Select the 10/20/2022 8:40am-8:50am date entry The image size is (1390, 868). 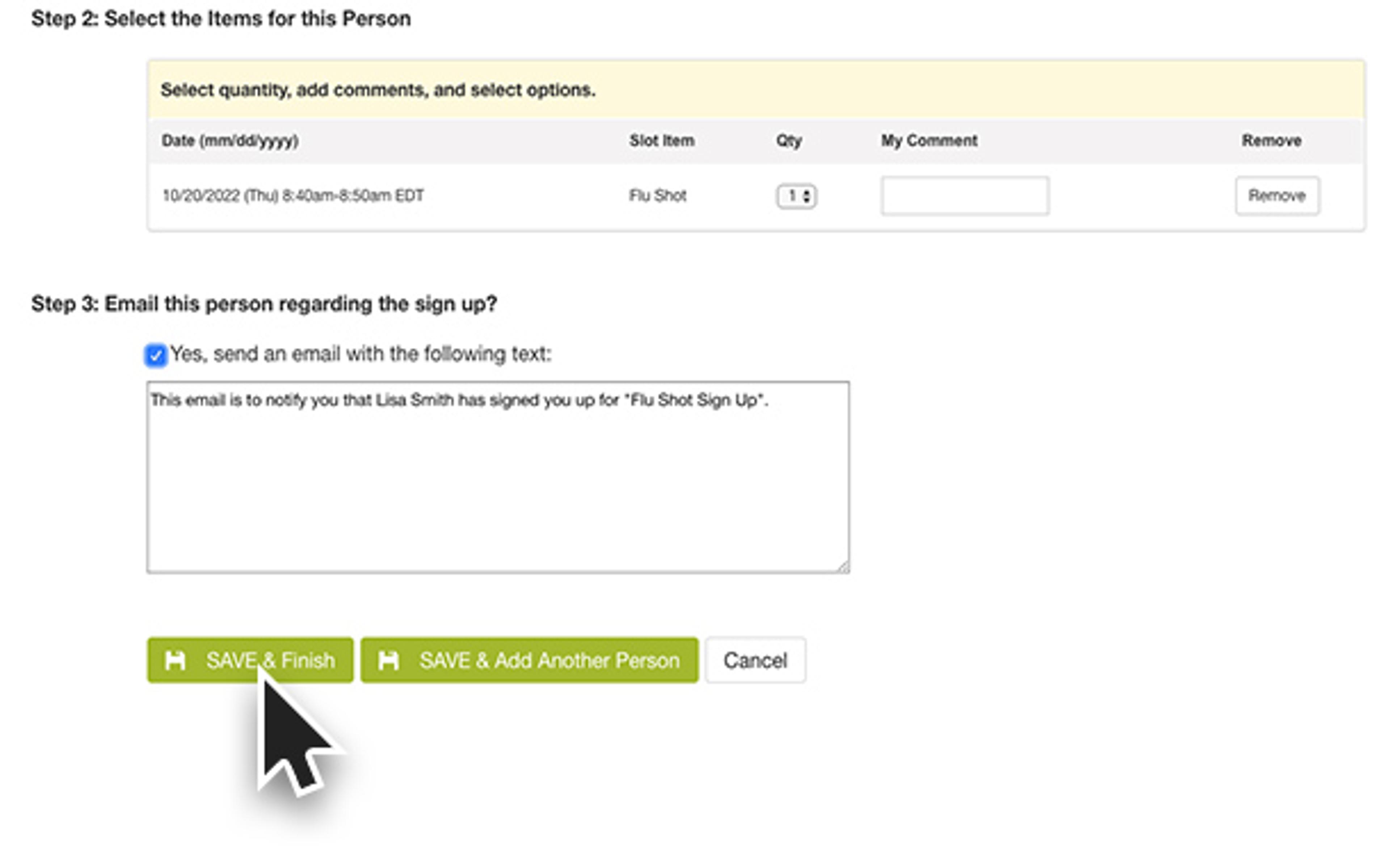[x=293, y=196]
